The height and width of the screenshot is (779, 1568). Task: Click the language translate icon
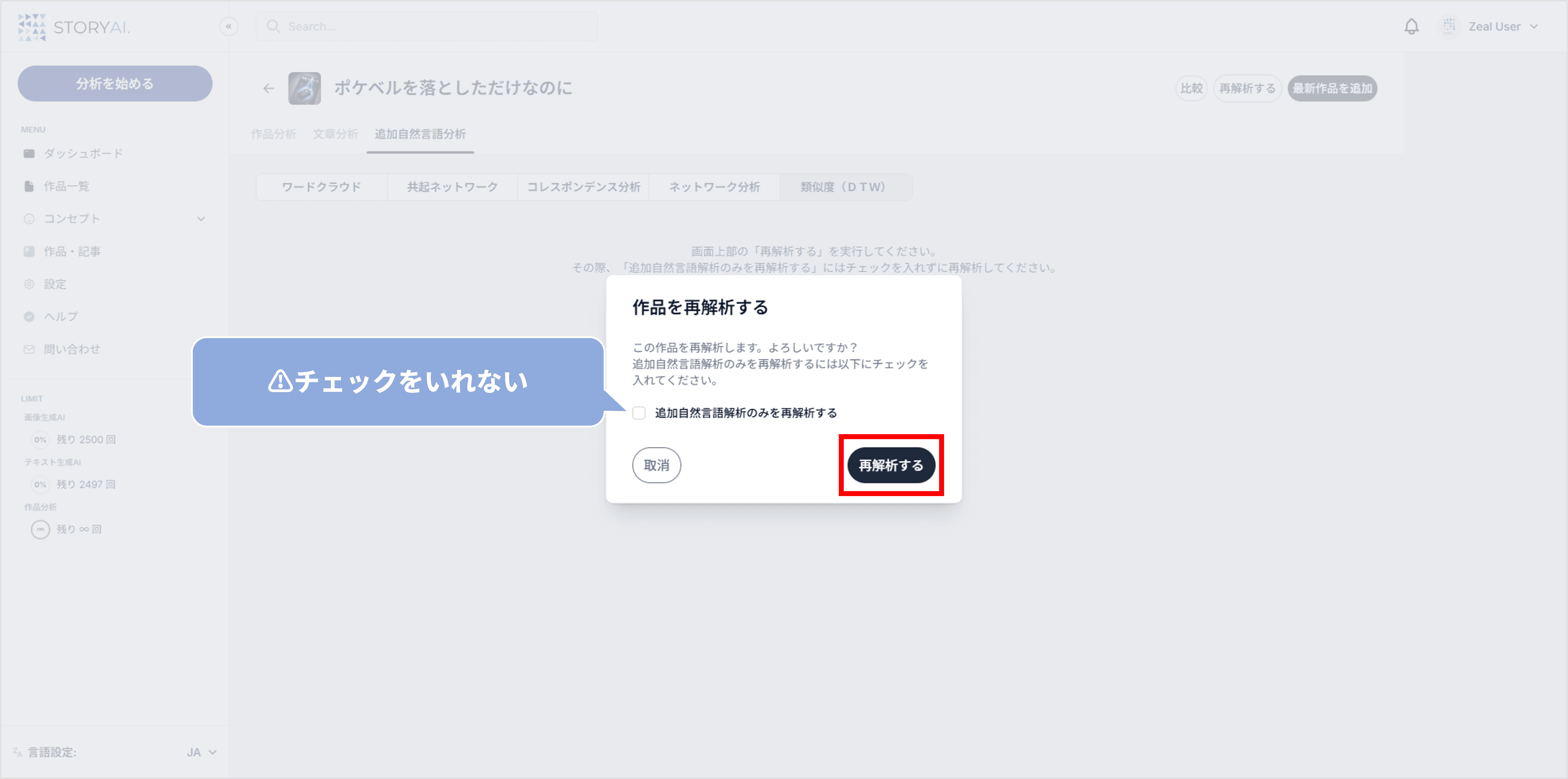tap(18, 753)
